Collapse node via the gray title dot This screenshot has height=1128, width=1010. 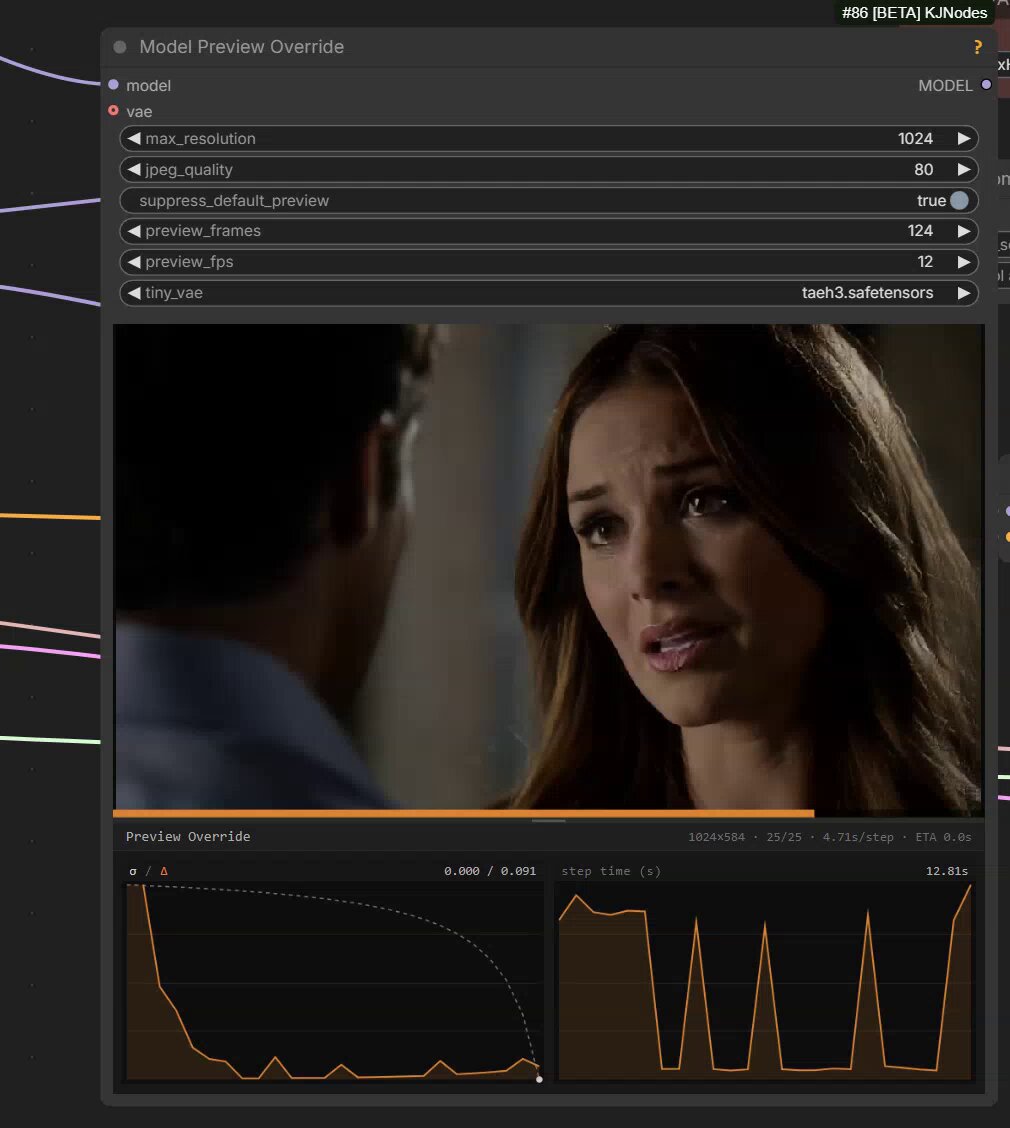tap(120, 47)
